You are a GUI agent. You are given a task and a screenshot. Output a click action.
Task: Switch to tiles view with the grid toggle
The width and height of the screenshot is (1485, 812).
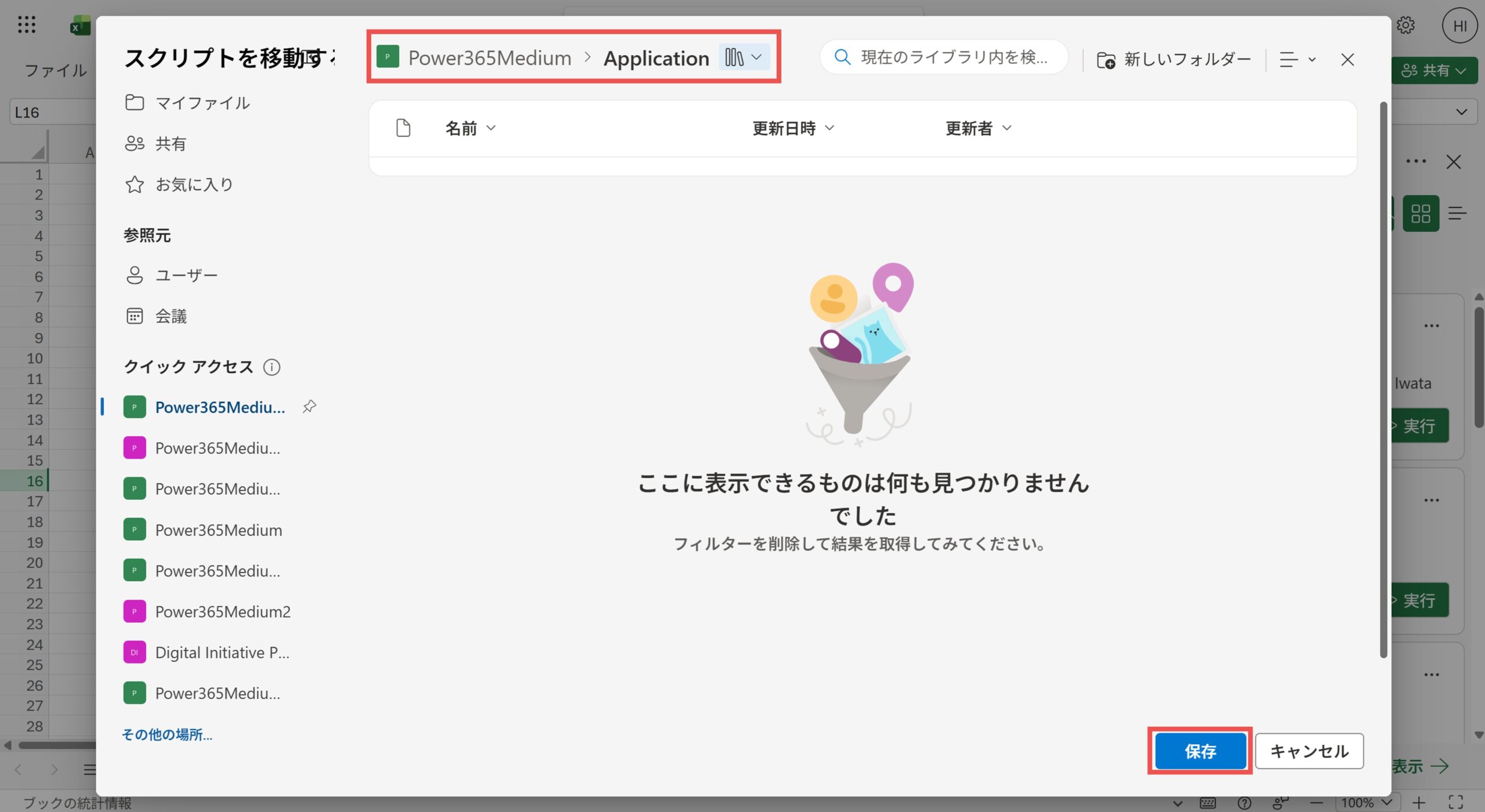point(1421,213)
